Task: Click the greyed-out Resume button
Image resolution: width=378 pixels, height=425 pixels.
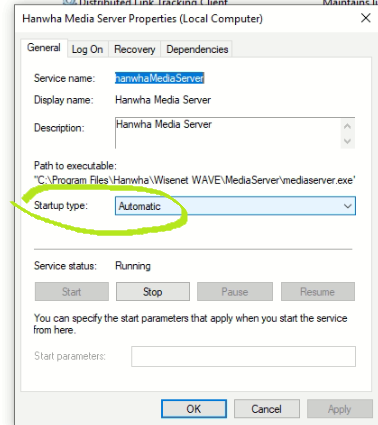Action: click(x=318, y=292)
